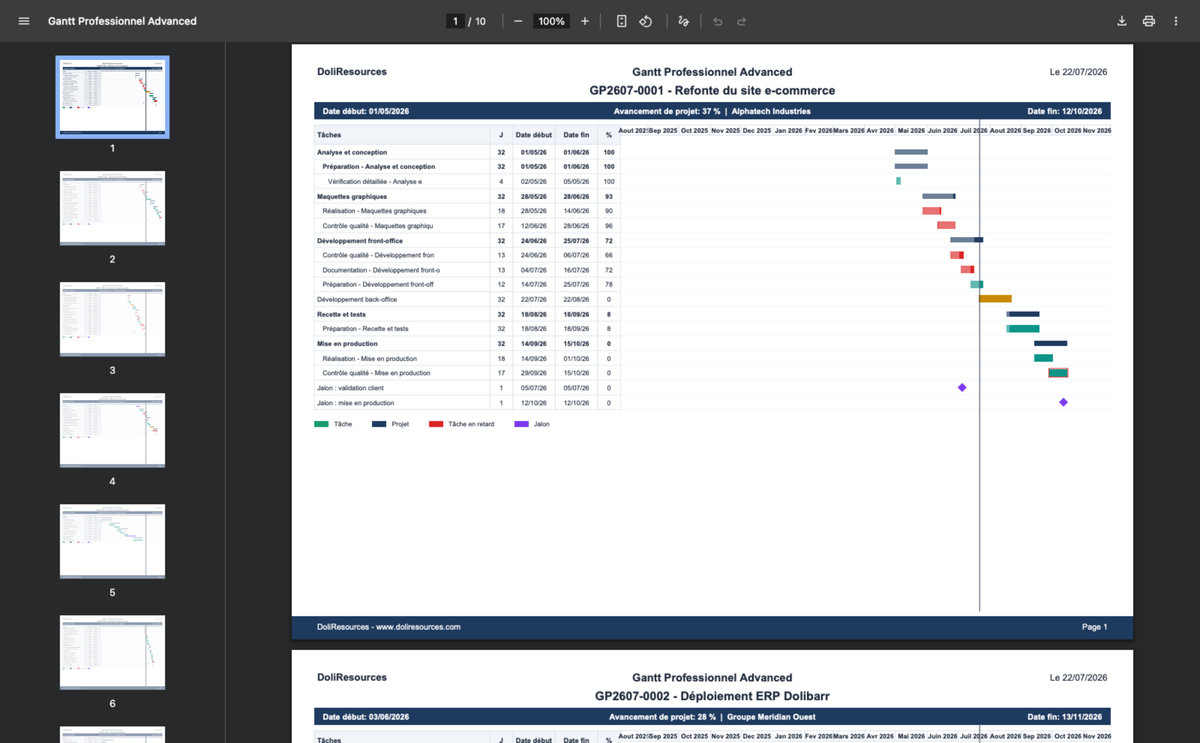Image resolution: width=1200 pixels, height=743 pixels.
Task: Click 'Réalisation - Maquettes graphiques' row
Action: [x=467, y=211]
